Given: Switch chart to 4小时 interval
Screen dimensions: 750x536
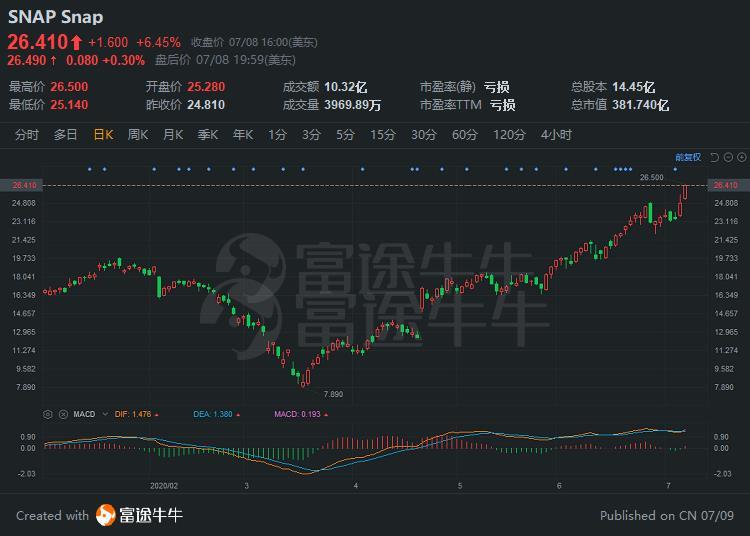Looking at the screenshot, I should [556, 135].
